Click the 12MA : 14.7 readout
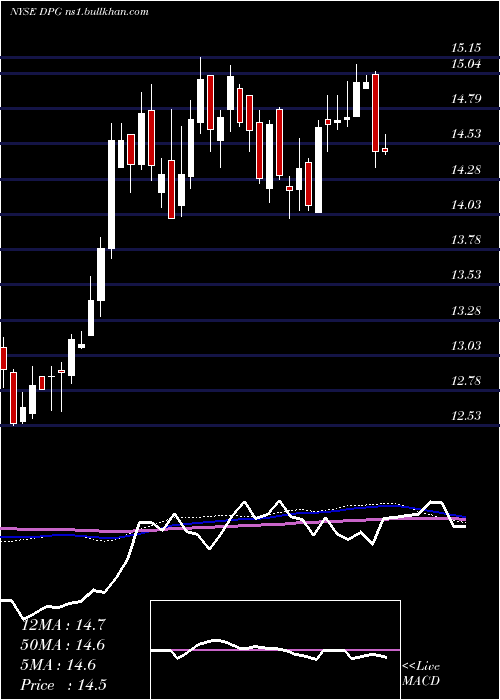500x700 pixels. click(x=64, y=625)
